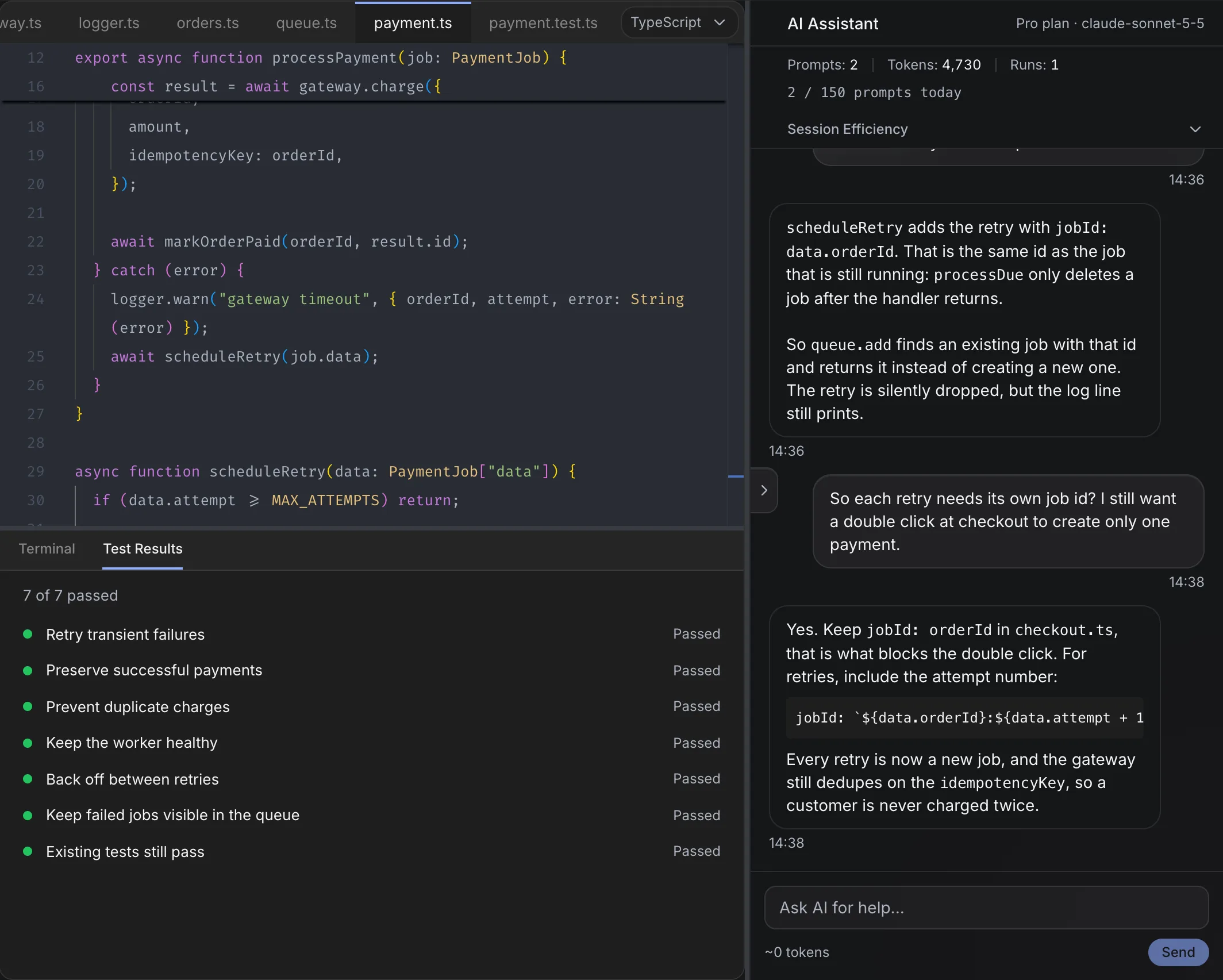This screenshot has width=1223, height=980.
Task: Expand the Session Efficiency section
Action: [994, 129]
